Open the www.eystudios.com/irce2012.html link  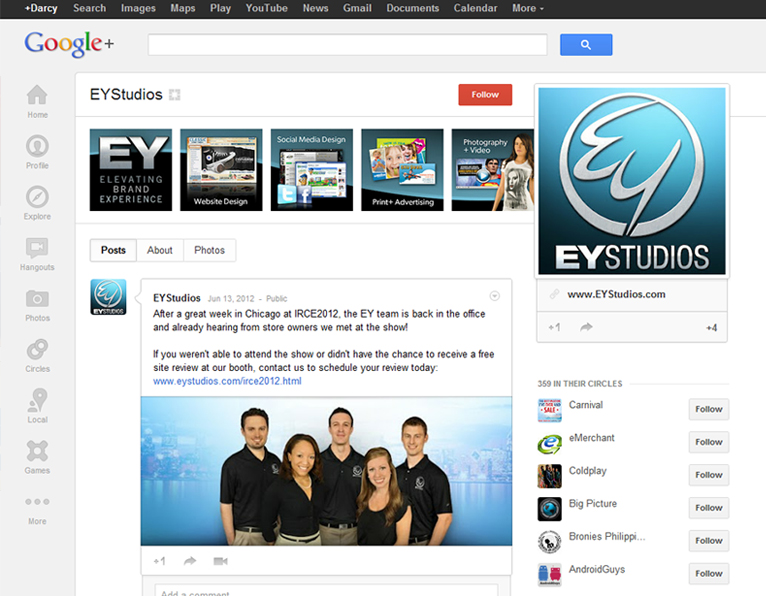pyautogui.click(x=227, y=381)
